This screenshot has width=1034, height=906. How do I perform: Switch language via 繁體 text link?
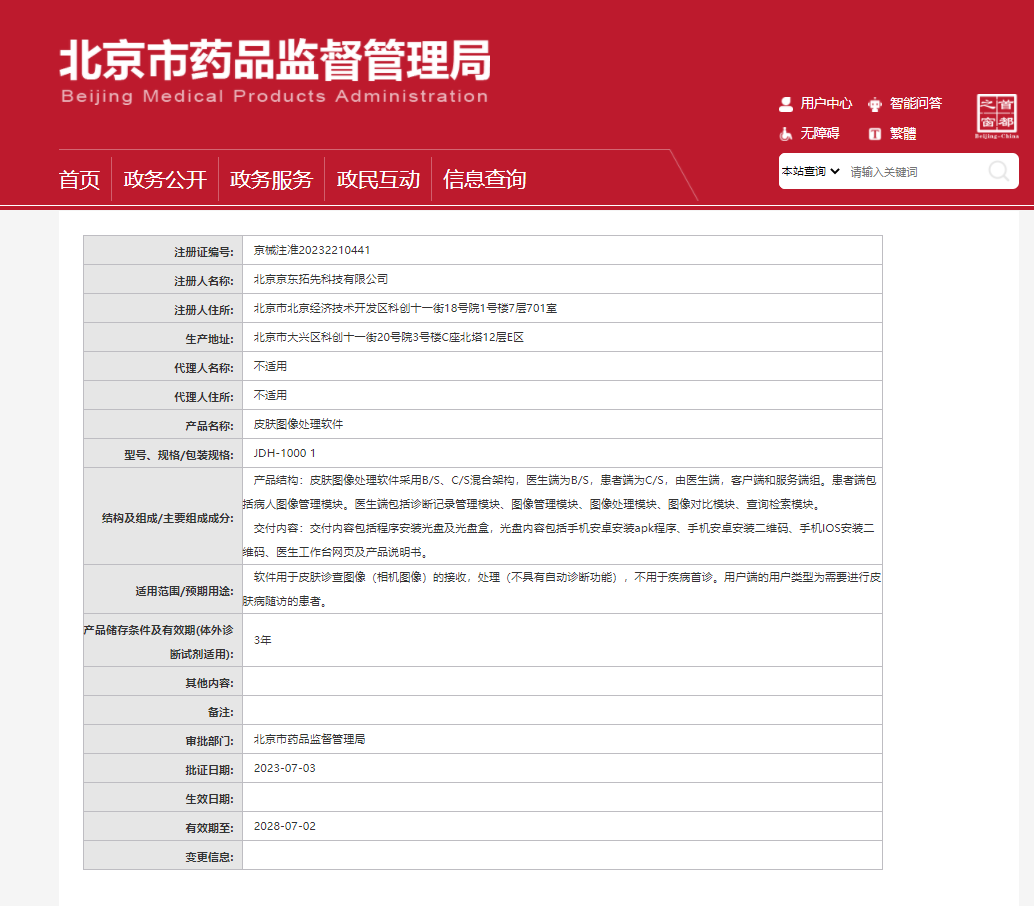click(x=903, y=134)
